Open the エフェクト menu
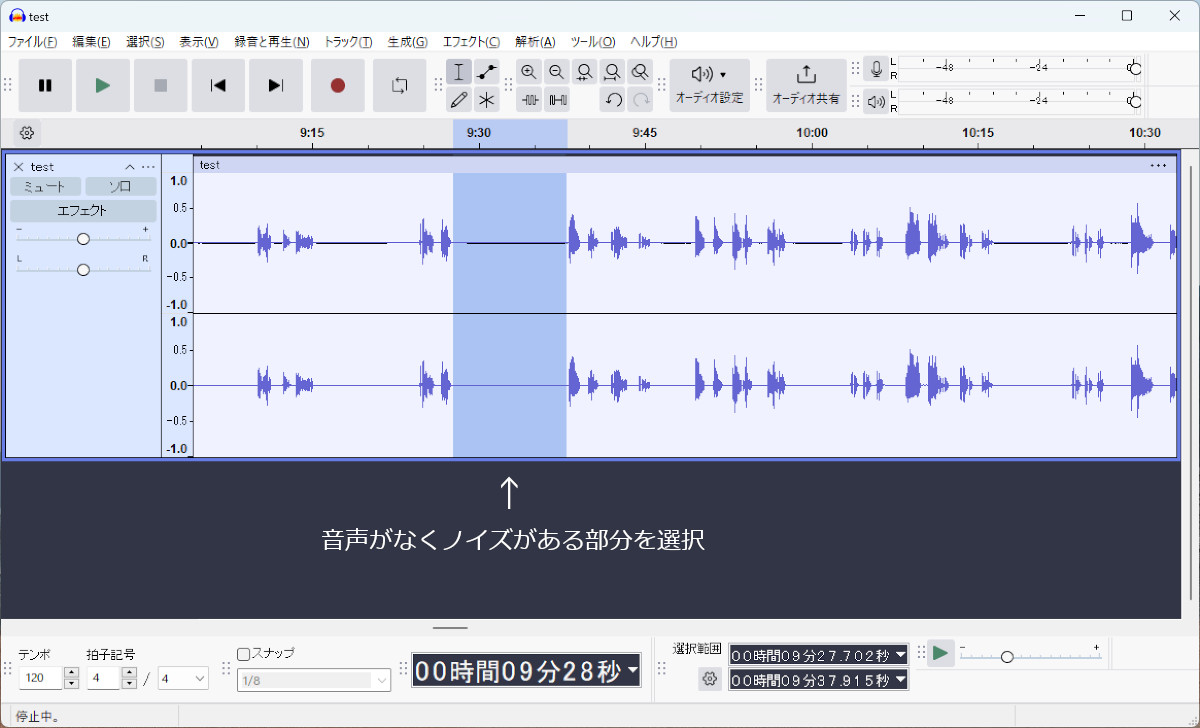This screenshot has height=728, width=1200. [x=469, y=41]
